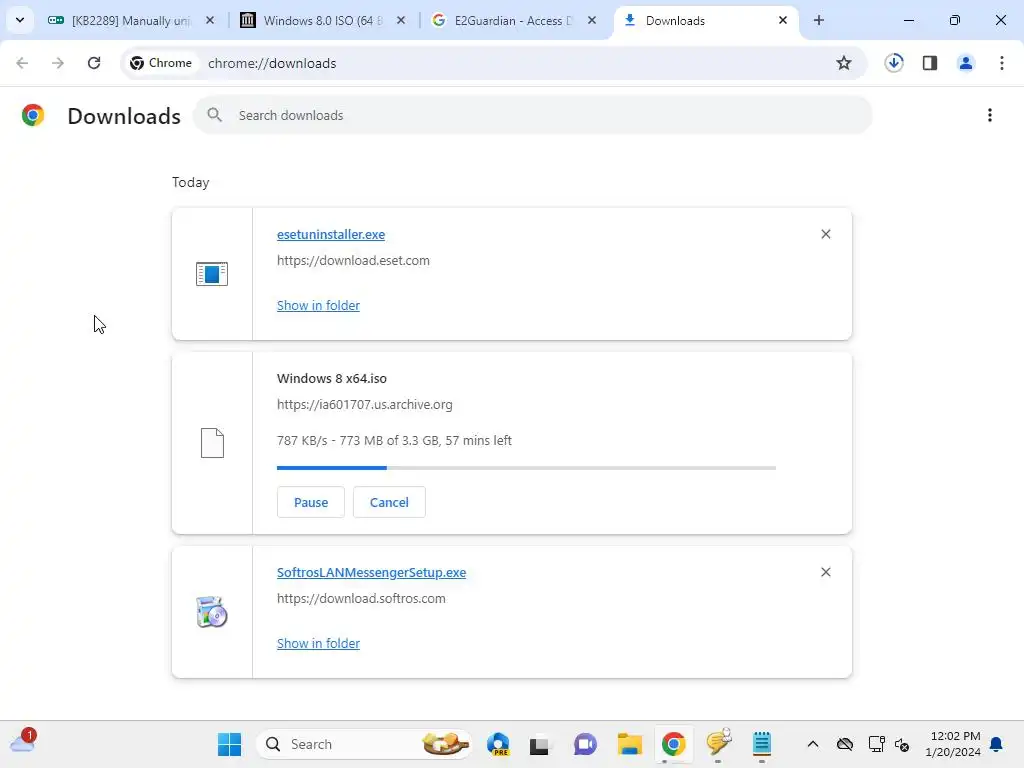This screenshot has width=1024, height=768.
Task: Close the E2Guardian tab
Action: [x=592, y=20]
